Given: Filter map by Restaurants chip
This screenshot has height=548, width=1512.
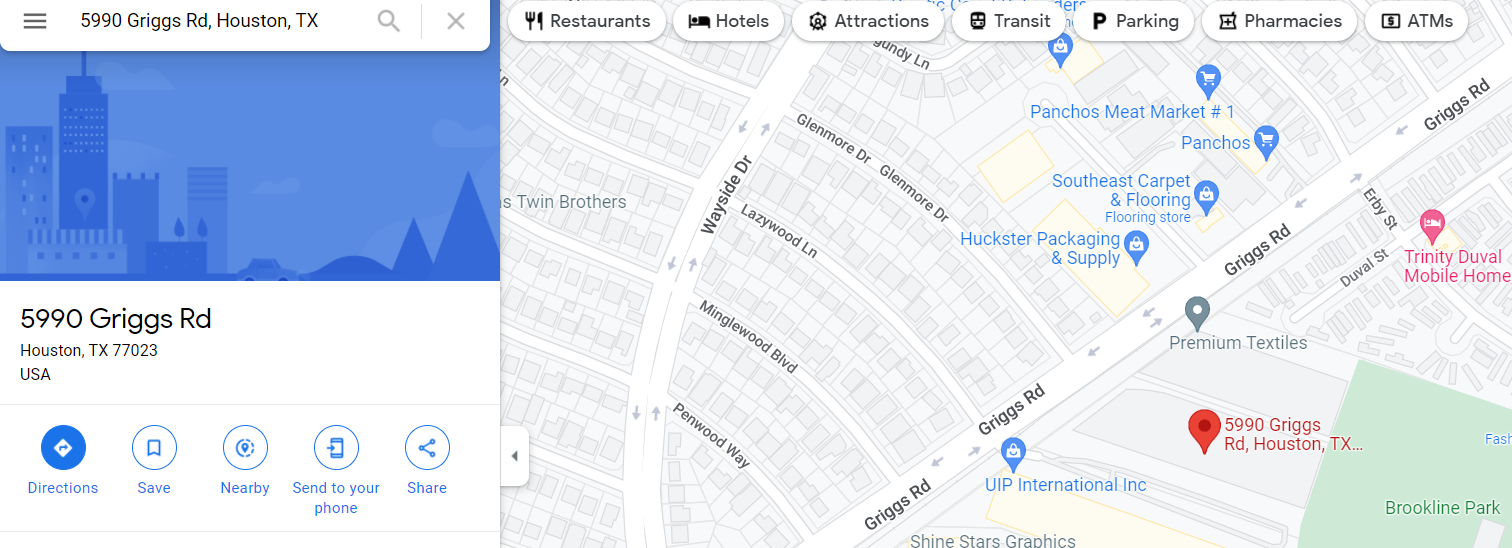Looking at the screenshot, I should [587, 21].
